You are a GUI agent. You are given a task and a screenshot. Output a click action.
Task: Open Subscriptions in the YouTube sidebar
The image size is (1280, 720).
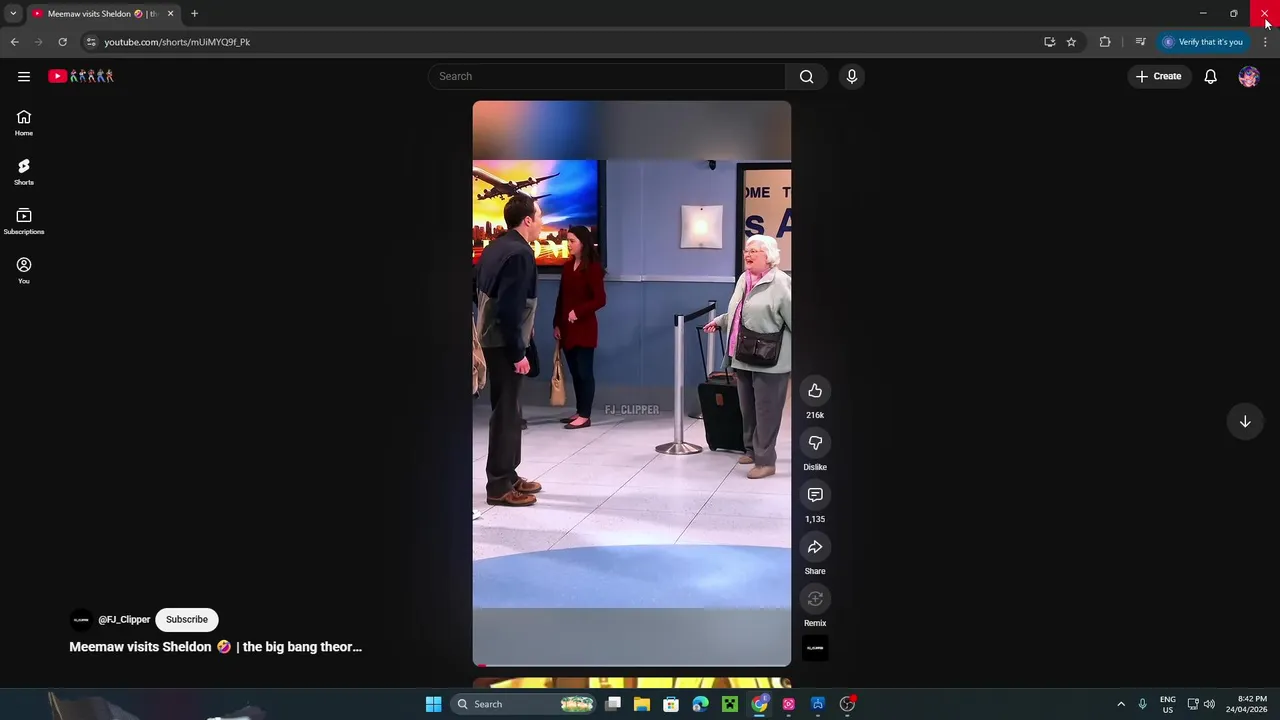pyautogui.click(x=24, y=221)
